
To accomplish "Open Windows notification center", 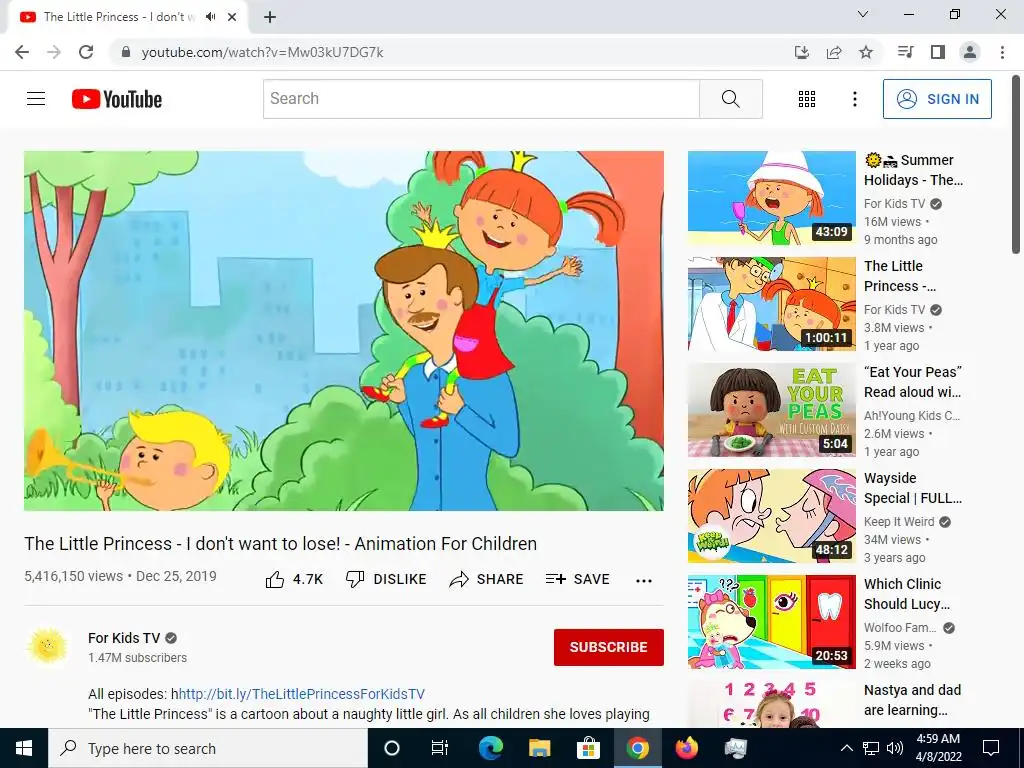I will pos(991,748).
